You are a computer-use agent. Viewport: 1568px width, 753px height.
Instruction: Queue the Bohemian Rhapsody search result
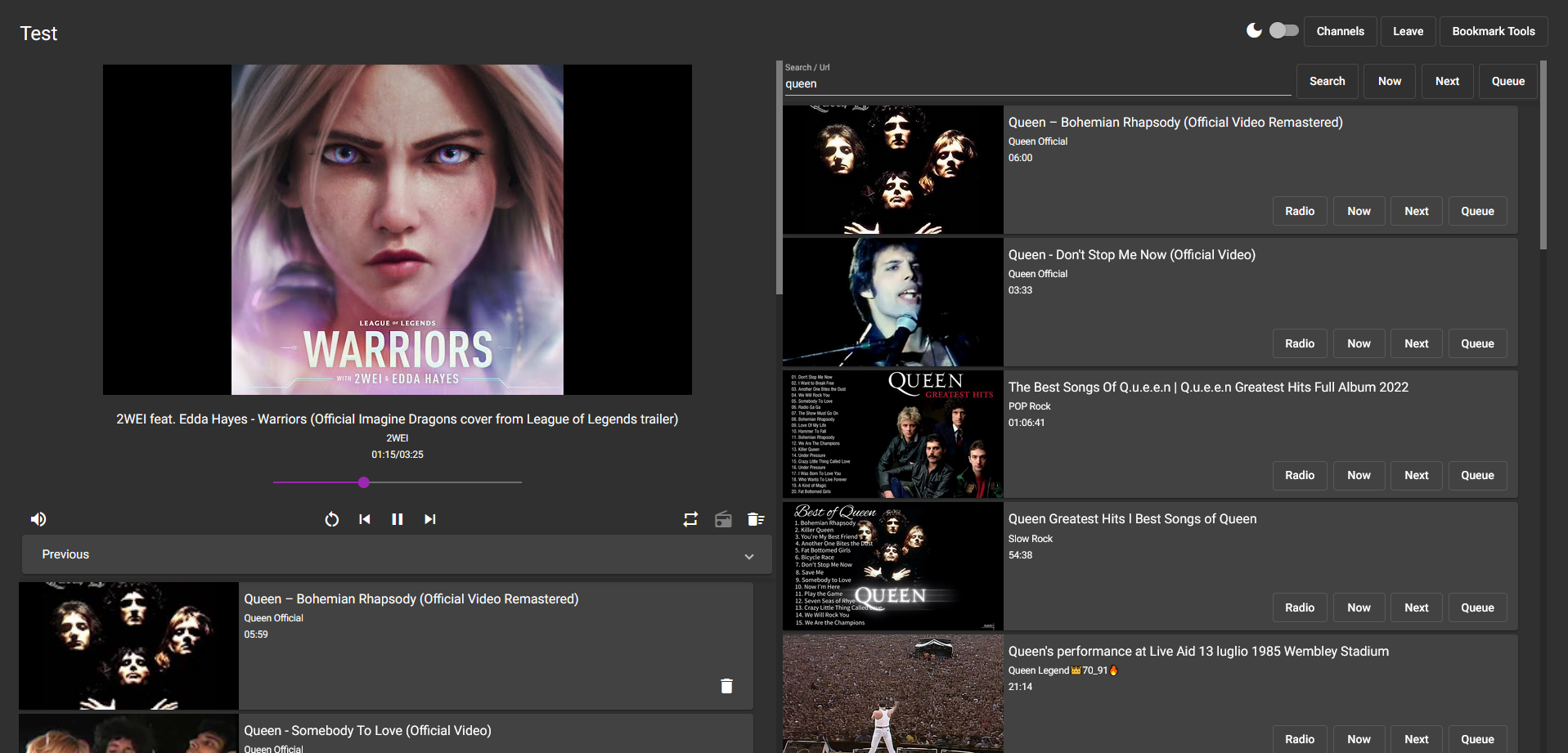1478,211
